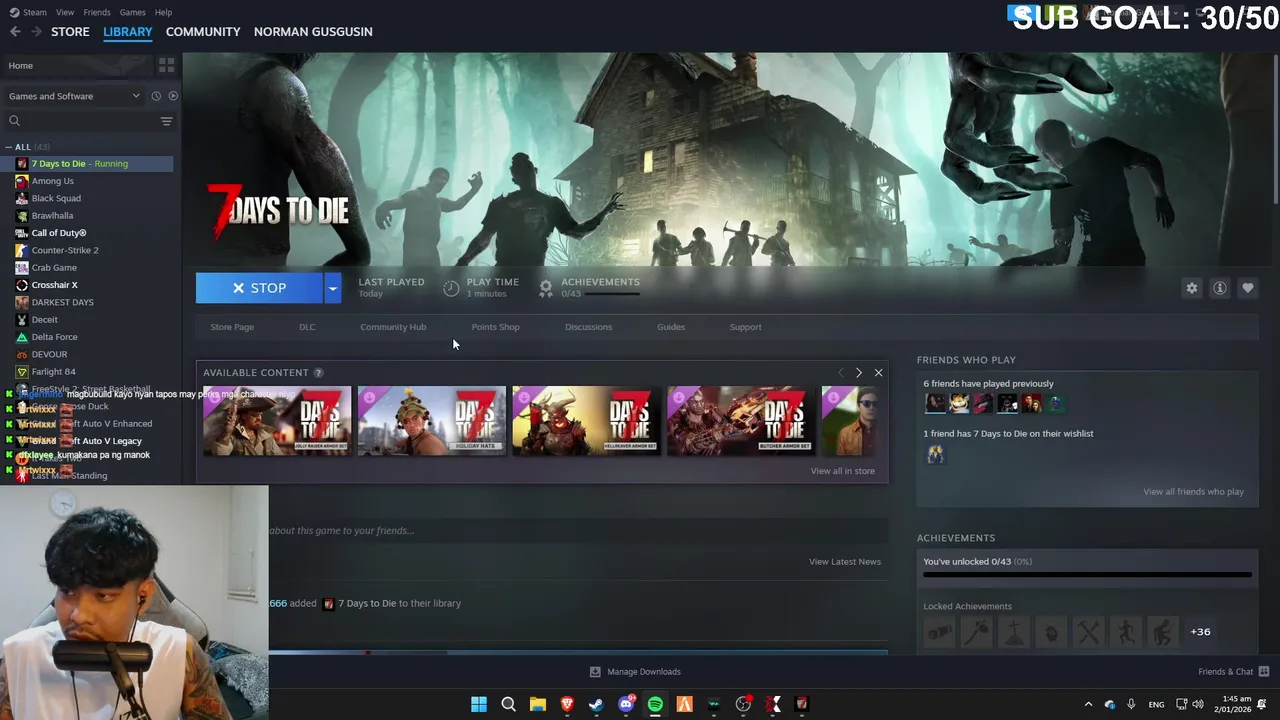The height and width of the screenshot is (720, 1280).
Task: Open Windows taskbar search
Action: pos(508,704)
